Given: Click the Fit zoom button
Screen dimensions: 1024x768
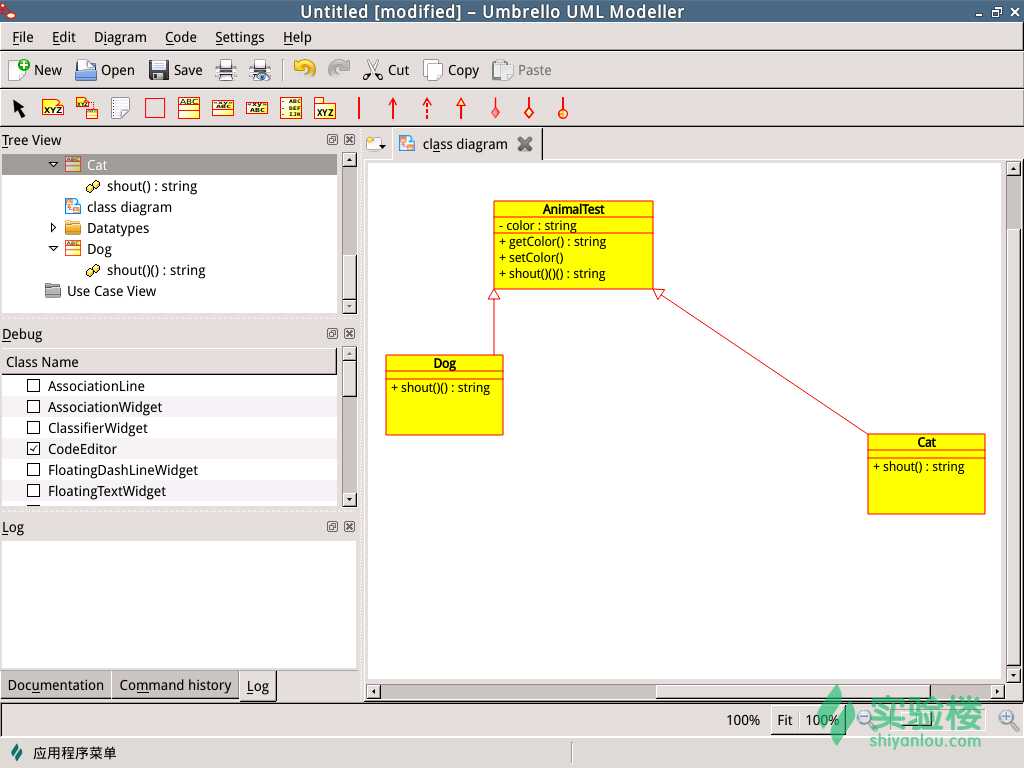Looking at the screenshot, I should [x=784, y=720].
